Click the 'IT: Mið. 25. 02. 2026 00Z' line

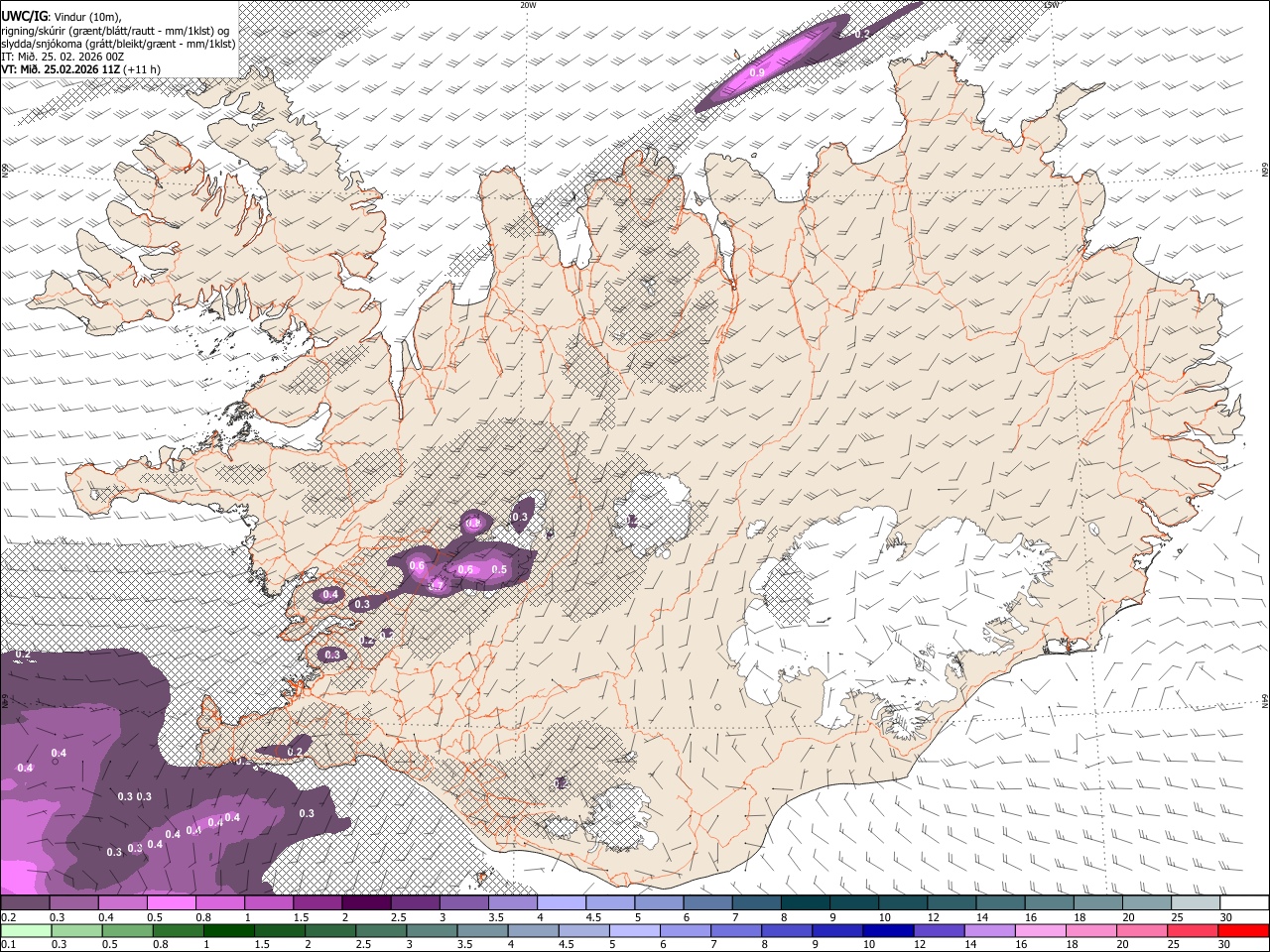pyautogui.click(x=63, y=57)
